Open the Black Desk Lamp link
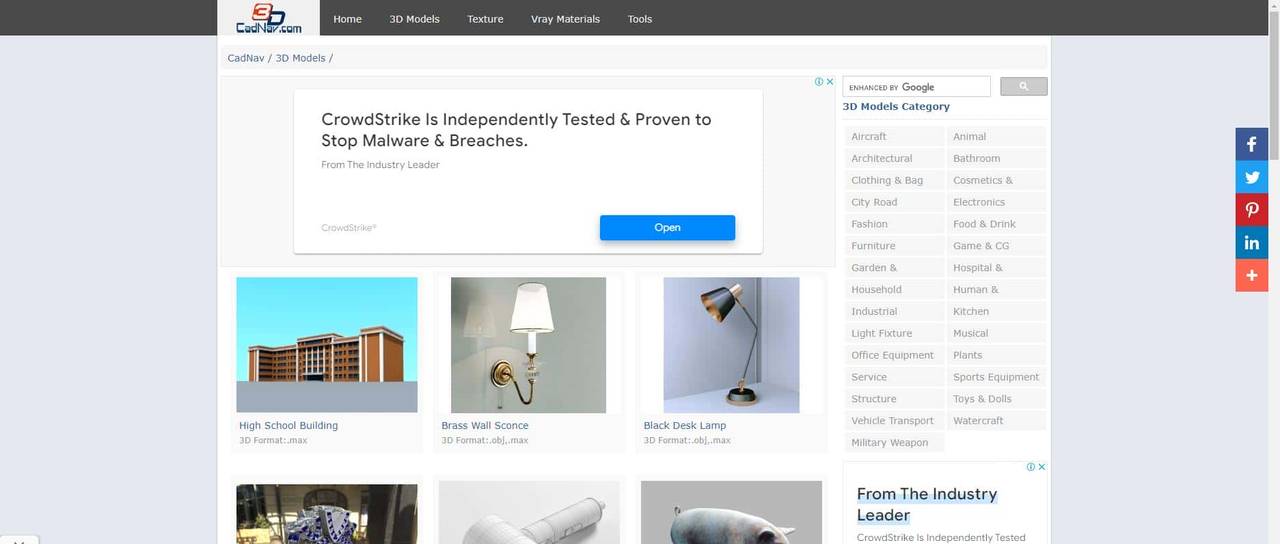The width and height of the screenshot is (1280, 544). pyautogui.click(x=684, y=425)
